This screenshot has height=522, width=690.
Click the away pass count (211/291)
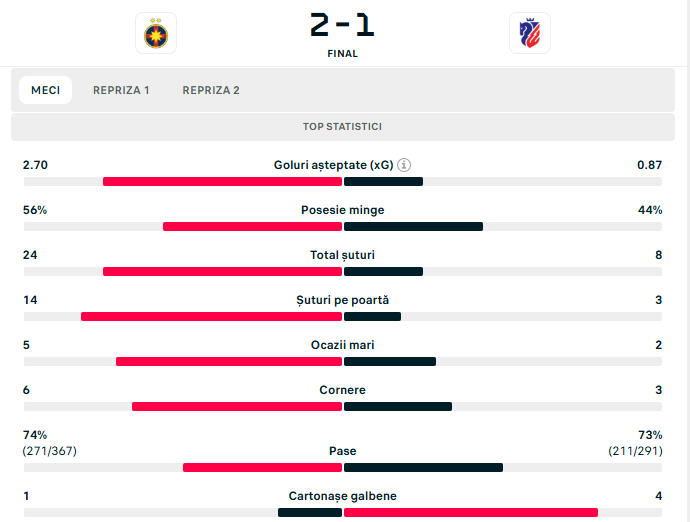click(x=635, y=451)
